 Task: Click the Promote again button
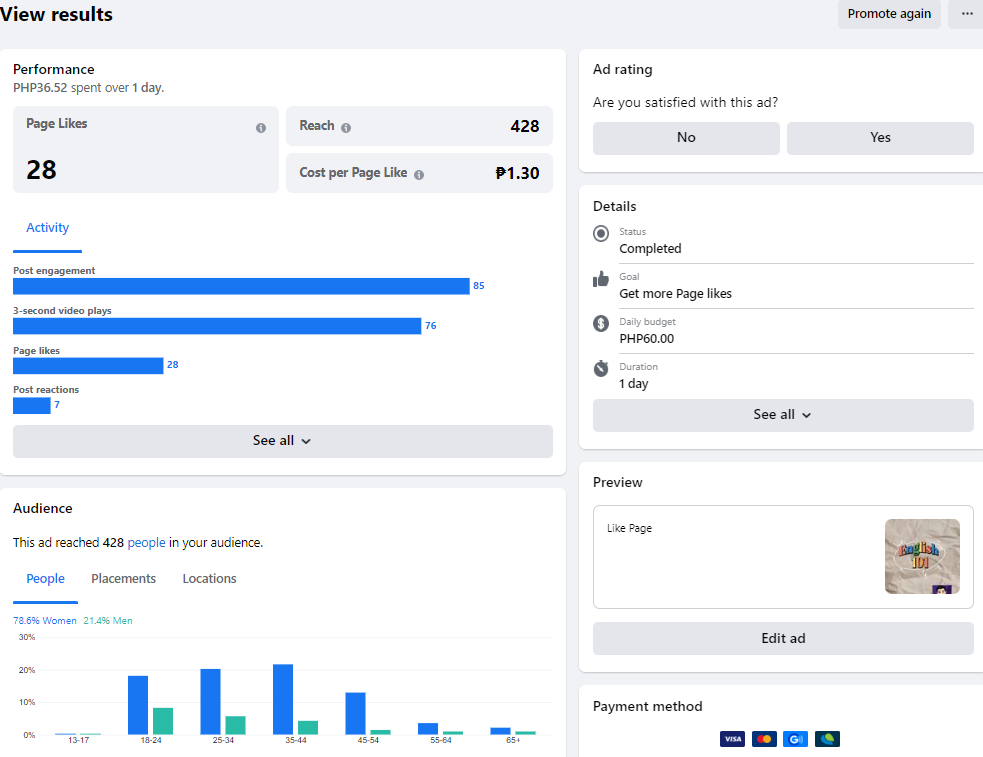point(889,14)
